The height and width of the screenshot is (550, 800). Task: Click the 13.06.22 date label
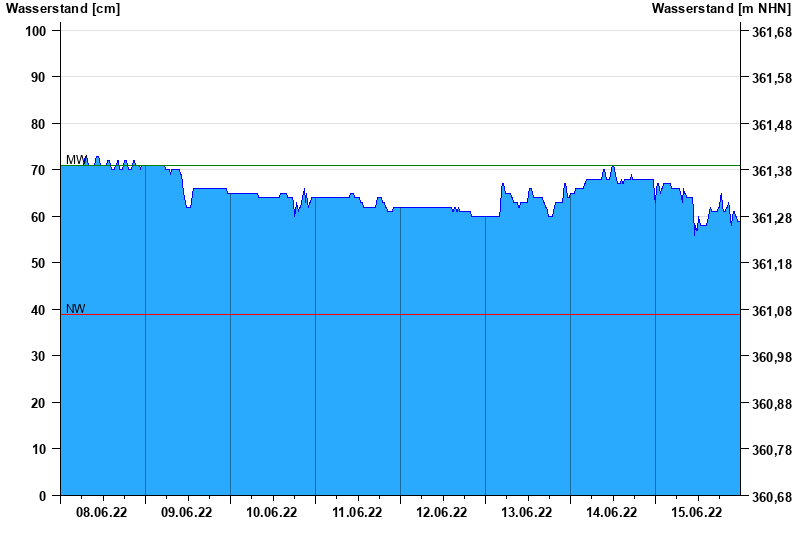point(527,512)
